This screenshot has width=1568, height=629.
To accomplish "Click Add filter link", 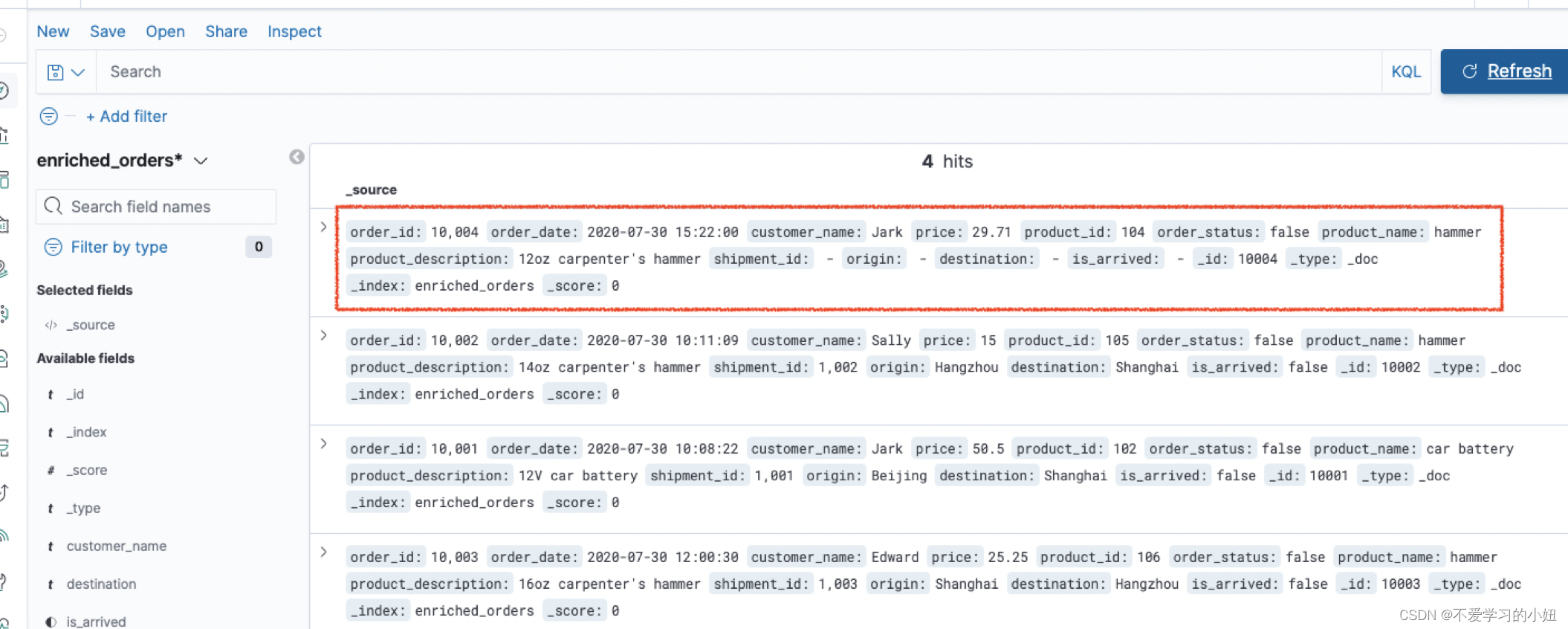I will [126, 116].
